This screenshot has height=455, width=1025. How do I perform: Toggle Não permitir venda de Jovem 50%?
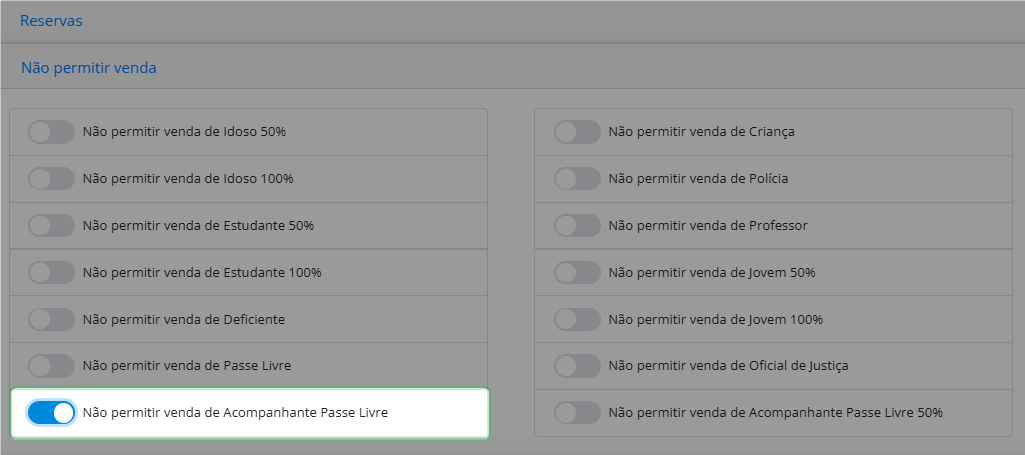click(577, 273)
